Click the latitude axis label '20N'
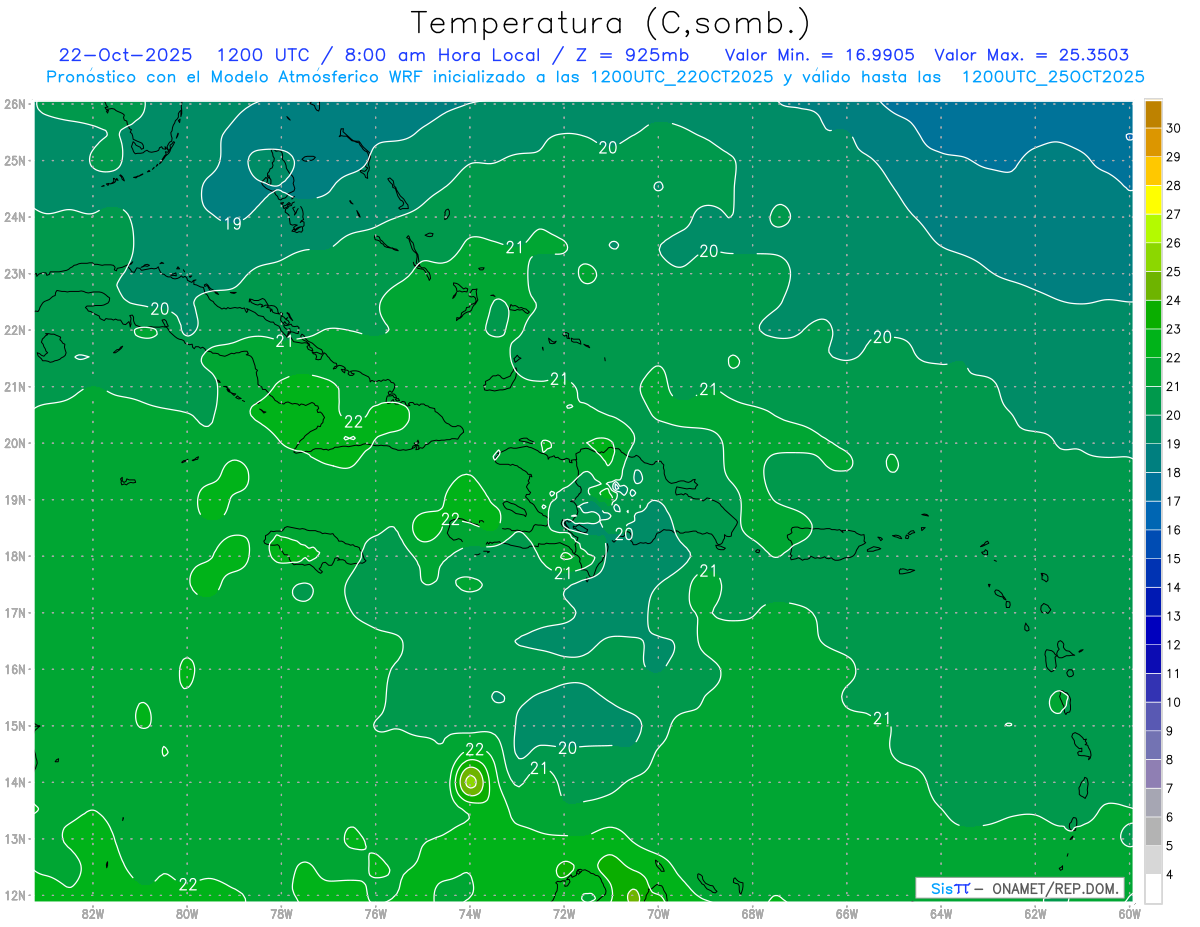This screenshot has height=927, width=1200. [x=15, y=442]
